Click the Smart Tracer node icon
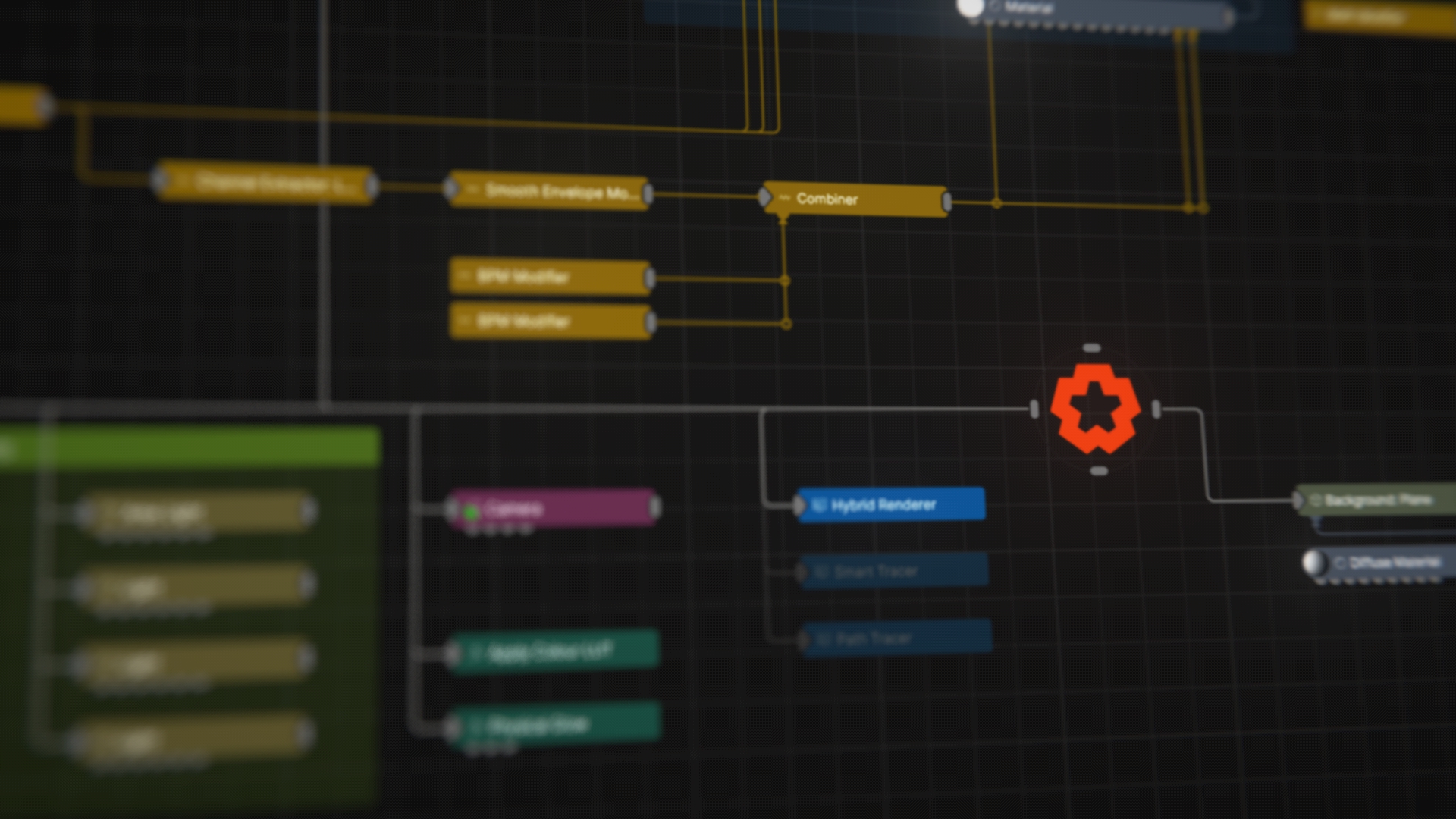Image resolution: width=1456 pixels, height=819 pixels. [x=824, y=570]
